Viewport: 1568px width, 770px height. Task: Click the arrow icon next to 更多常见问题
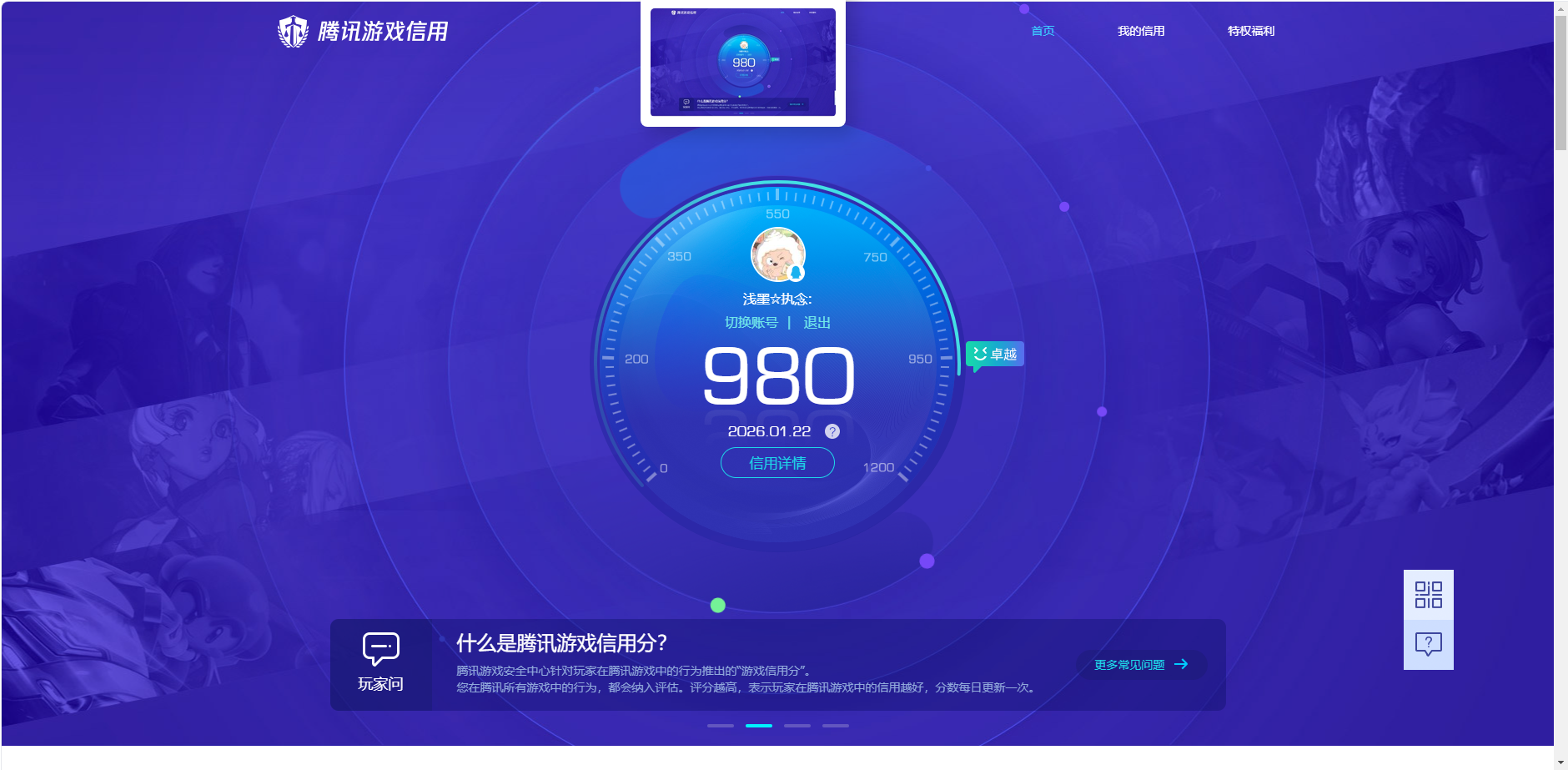1183,664
